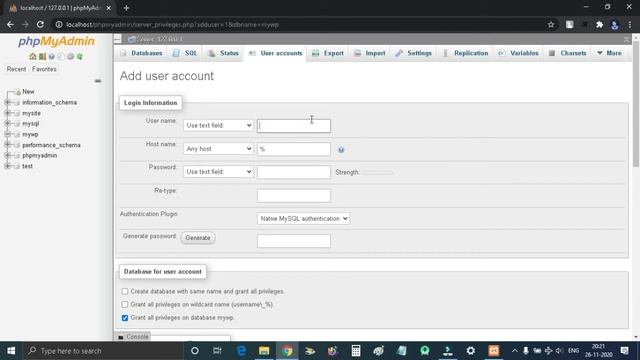This screenshot has width=640, height=360.
Task: Show Recent tables list
Action: coord(16,69)
